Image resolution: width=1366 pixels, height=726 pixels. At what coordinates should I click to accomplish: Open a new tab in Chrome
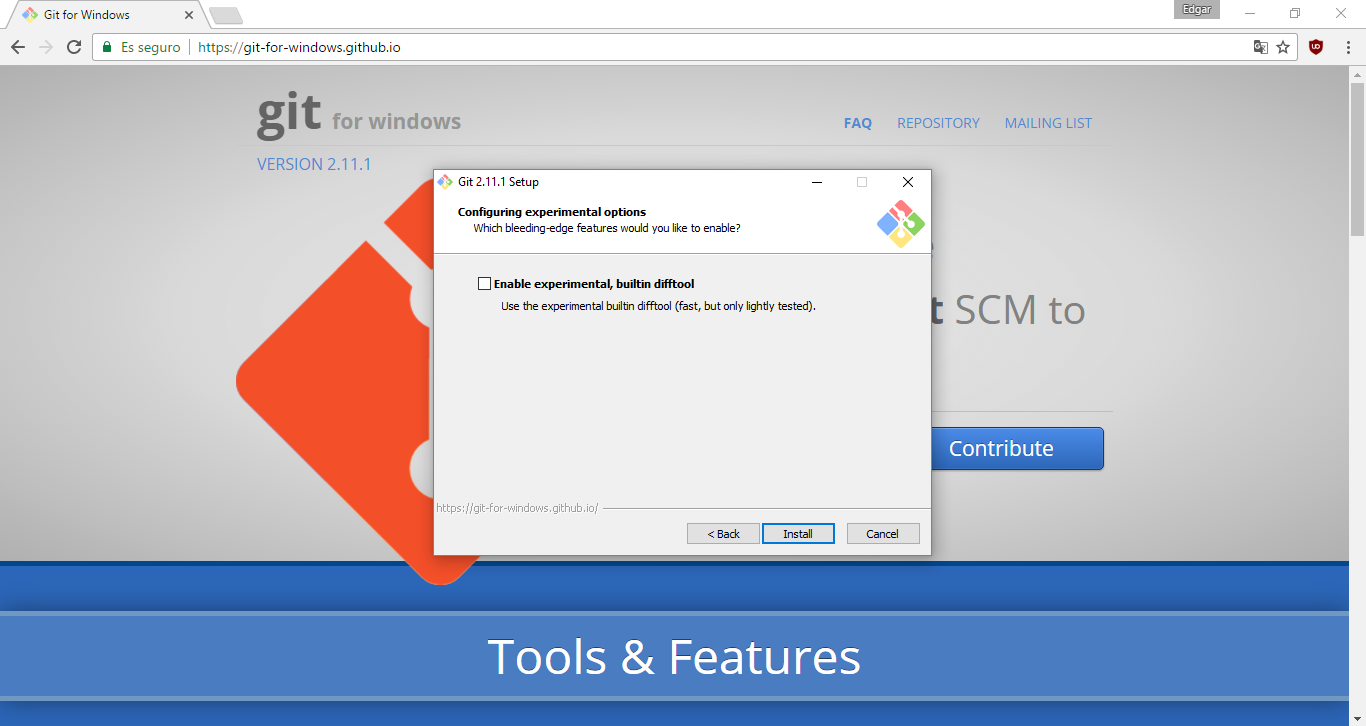coord(226,15)
